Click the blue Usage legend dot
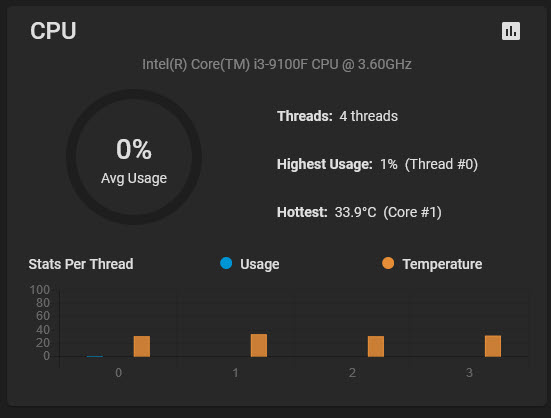 pyautogui.click(x=226, y=263)
